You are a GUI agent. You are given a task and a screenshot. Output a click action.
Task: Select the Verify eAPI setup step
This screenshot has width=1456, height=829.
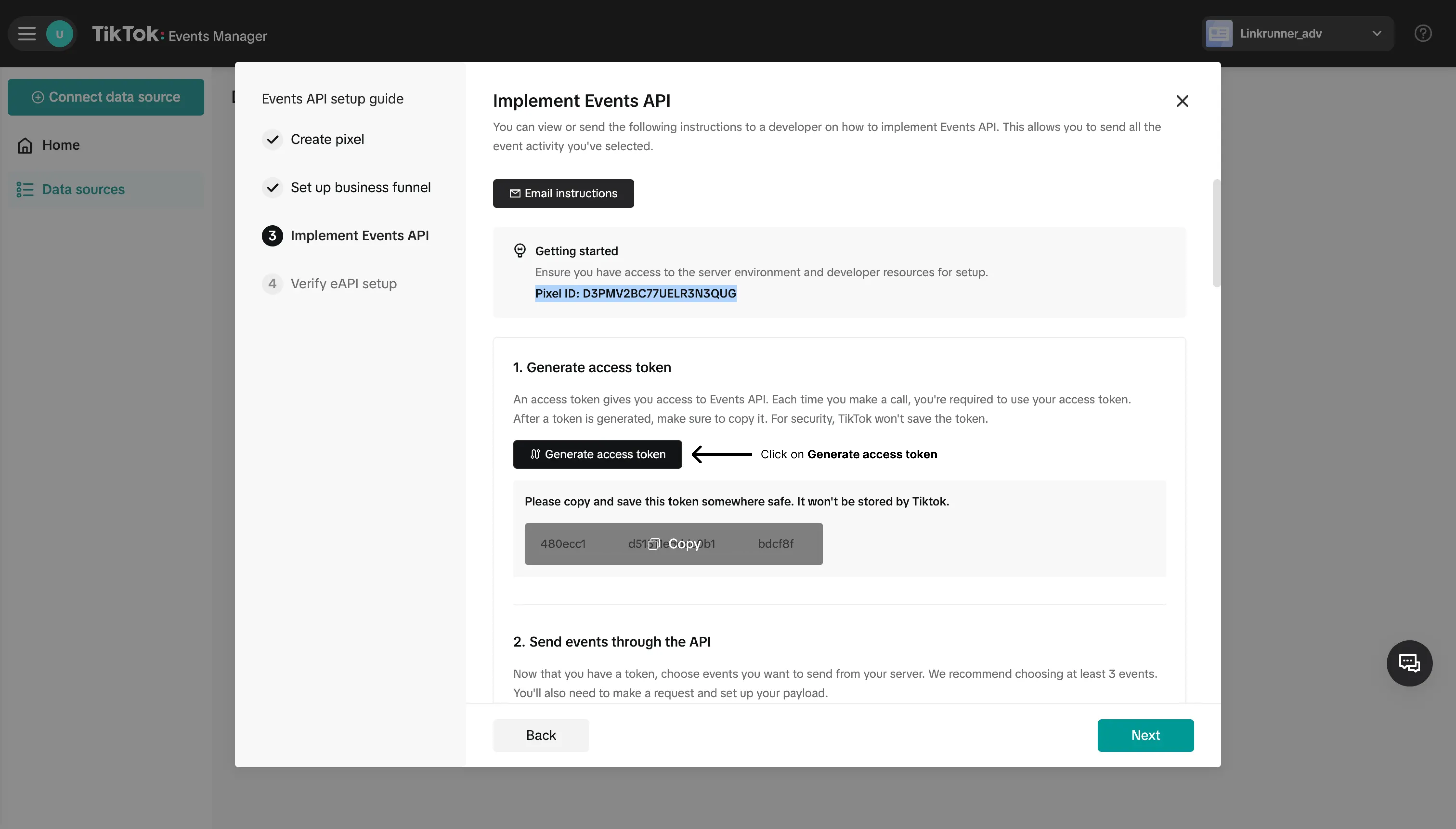coord(329,284)
